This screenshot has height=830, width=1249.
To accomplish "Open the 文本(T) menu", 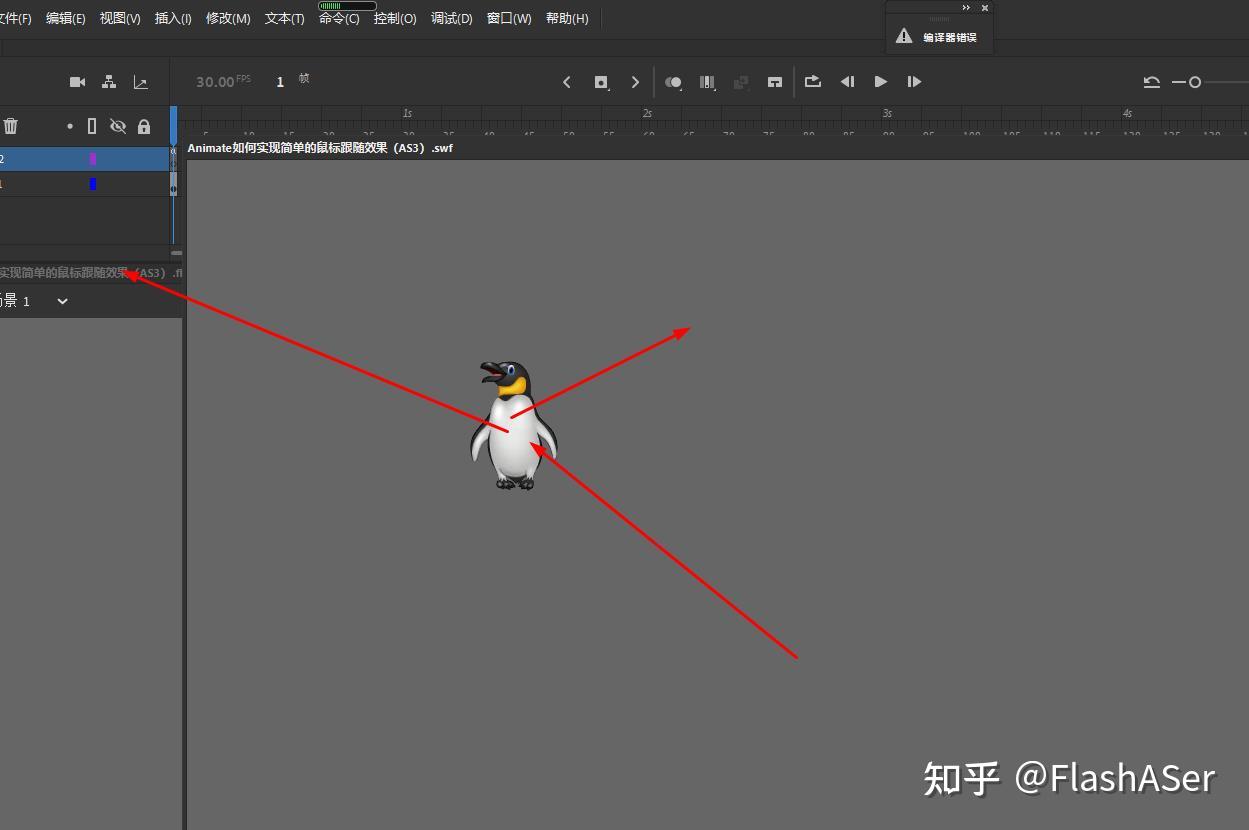I will (x=285, y=19).
